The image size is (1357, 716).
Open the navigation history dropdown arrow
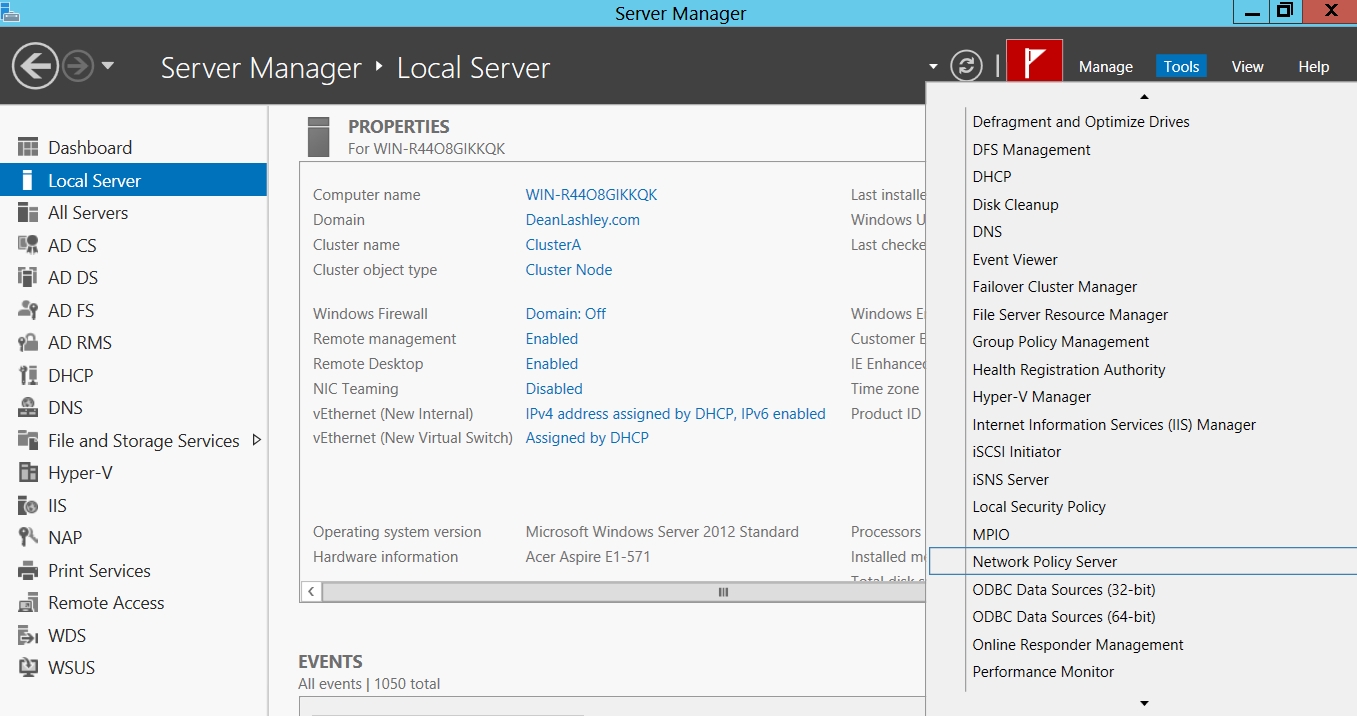(x=108, y=67)
